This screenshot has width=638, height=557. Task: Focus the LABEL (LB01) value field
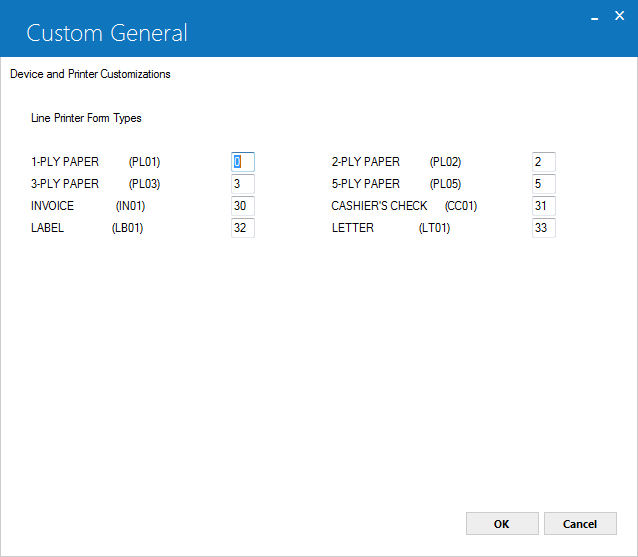tap(243, 228)
